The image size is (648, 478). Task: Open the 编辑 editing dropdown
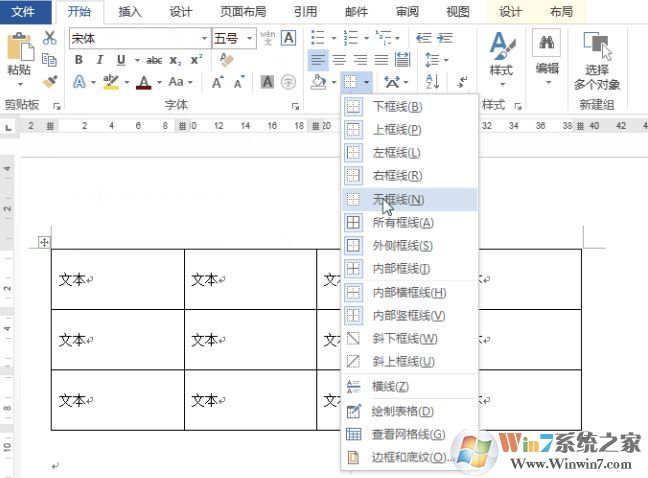click(x=548, y=82)
